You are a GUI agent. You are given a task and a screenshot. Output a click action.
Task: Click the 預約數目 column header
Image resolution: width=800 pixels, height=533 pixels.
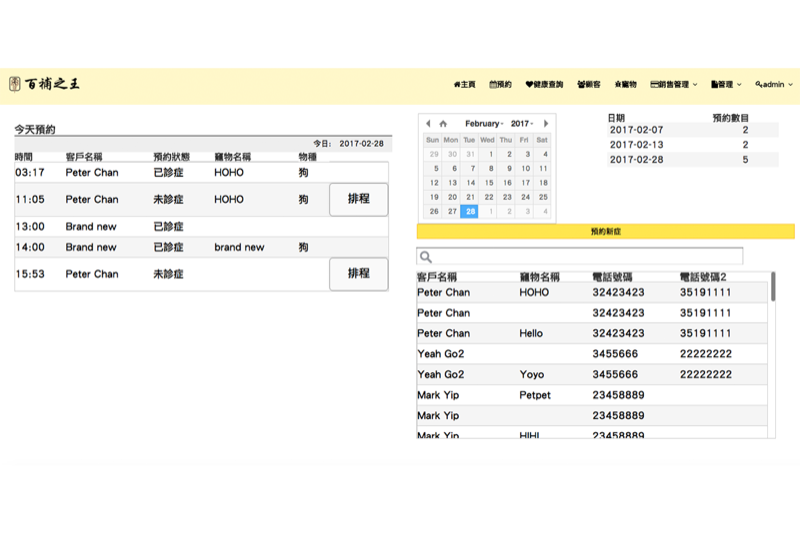pos(731,118)
